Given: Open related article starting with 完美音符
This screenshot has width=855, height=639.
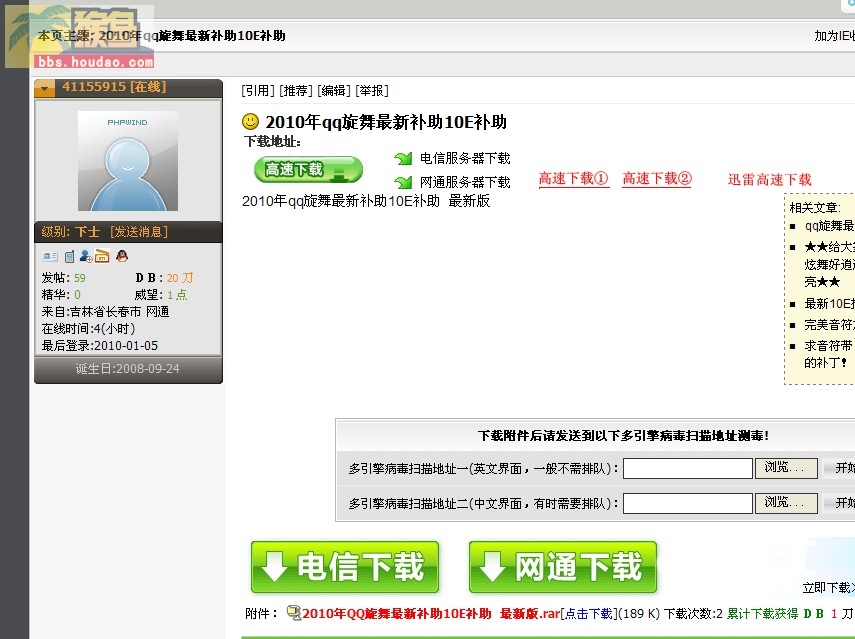Looking at the screenshot, I should 829,325.
